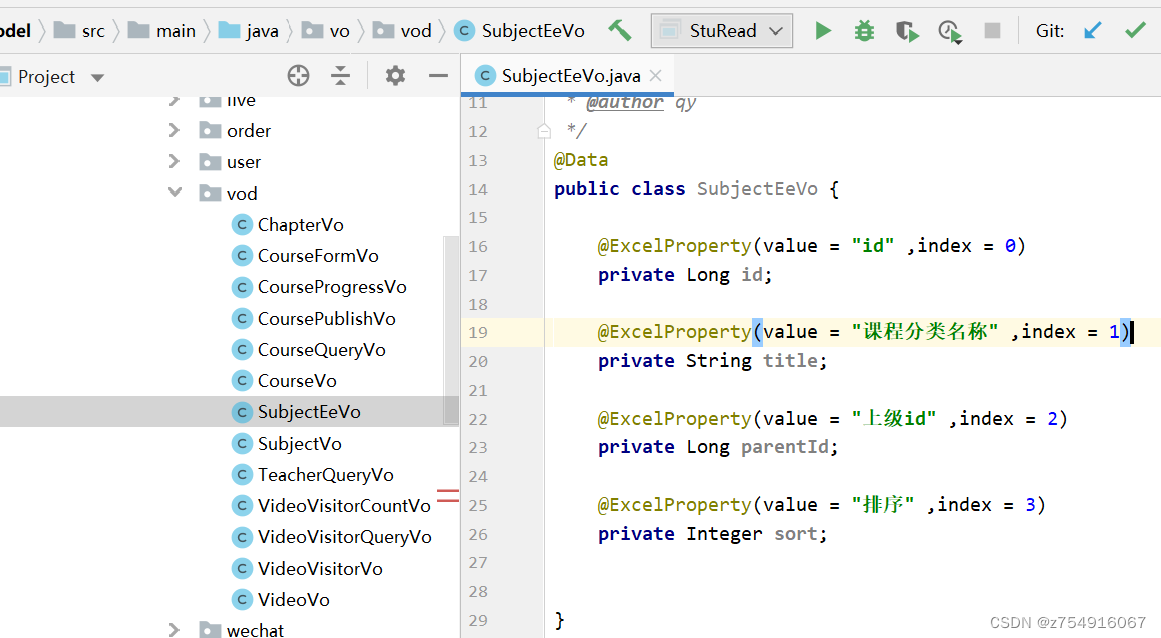Screen dimensions: 1161x638
Task: Collapse all using the Project panel icon
Action: click(341, 76)
